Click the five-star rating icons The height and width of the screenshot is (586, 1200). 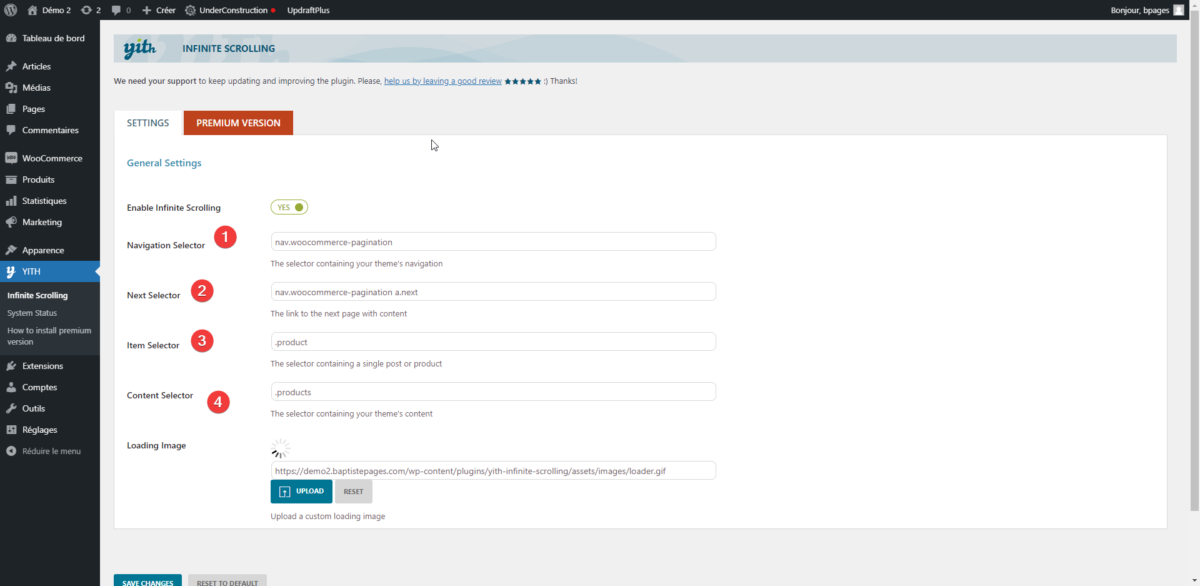tap(523, 81)
